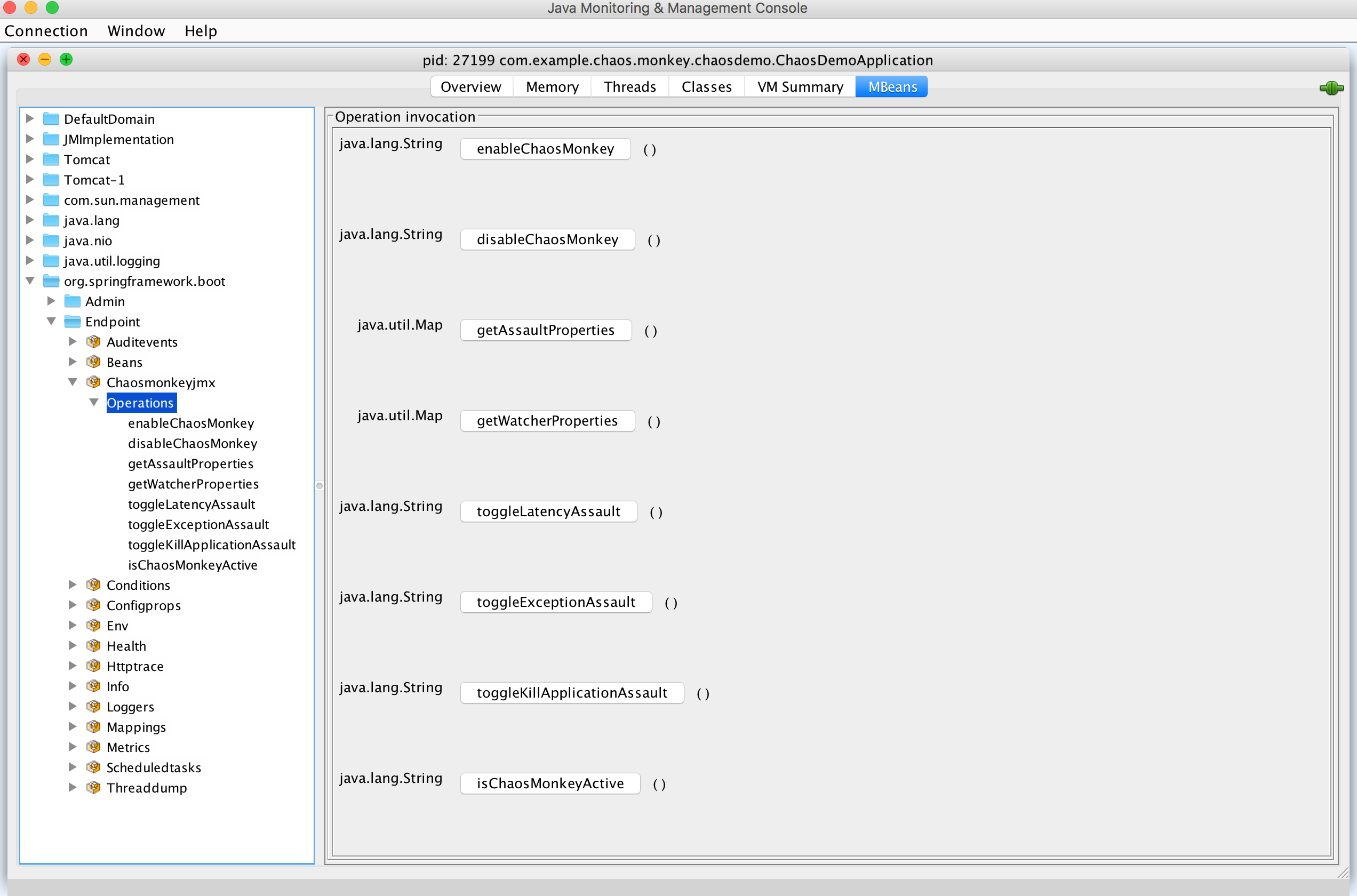
Task: Click the java.lang folder icon
Action: coord(51,220)
